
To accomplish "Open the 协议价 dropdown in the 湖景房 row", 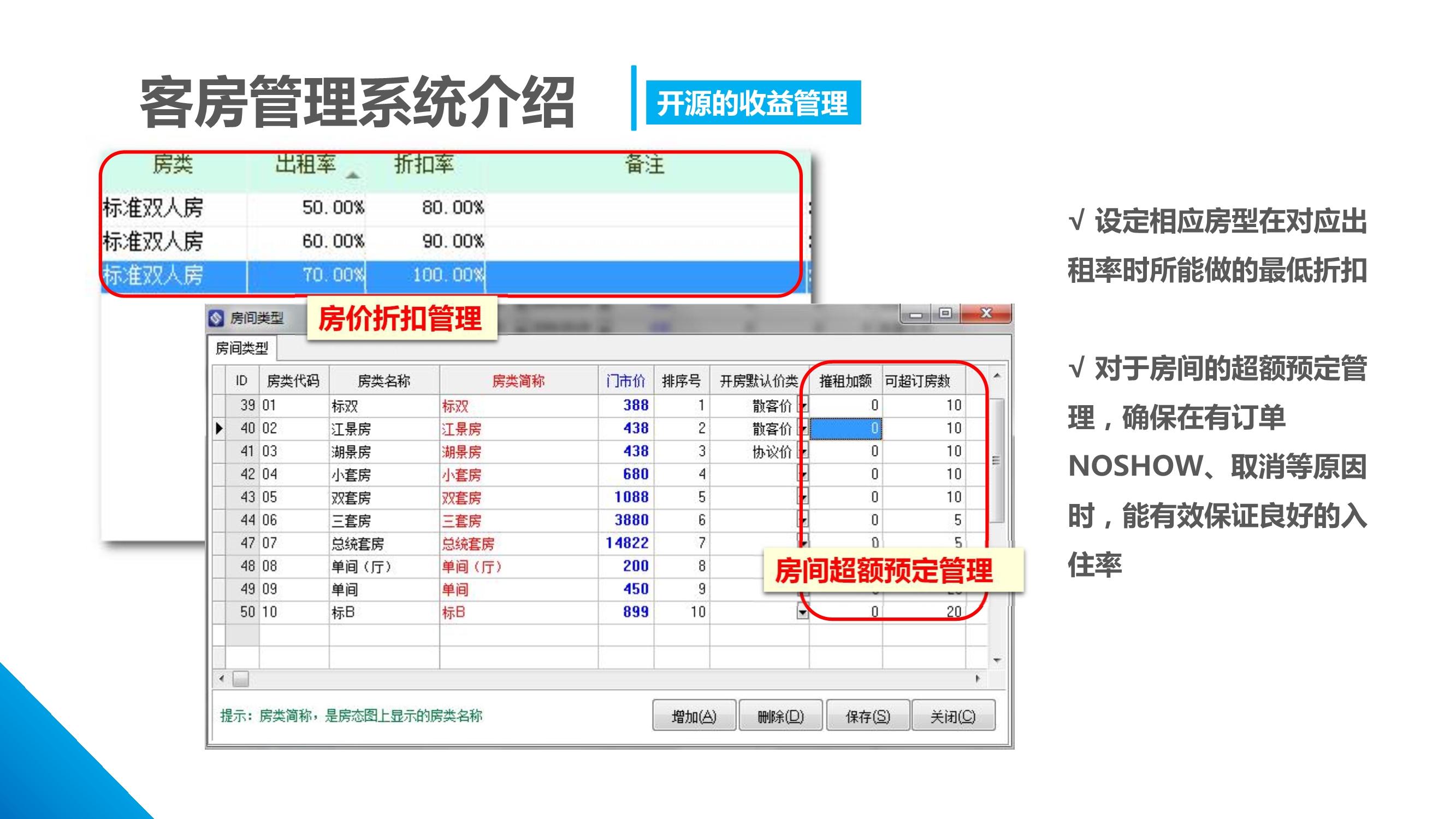I will (x=803, y=452).
